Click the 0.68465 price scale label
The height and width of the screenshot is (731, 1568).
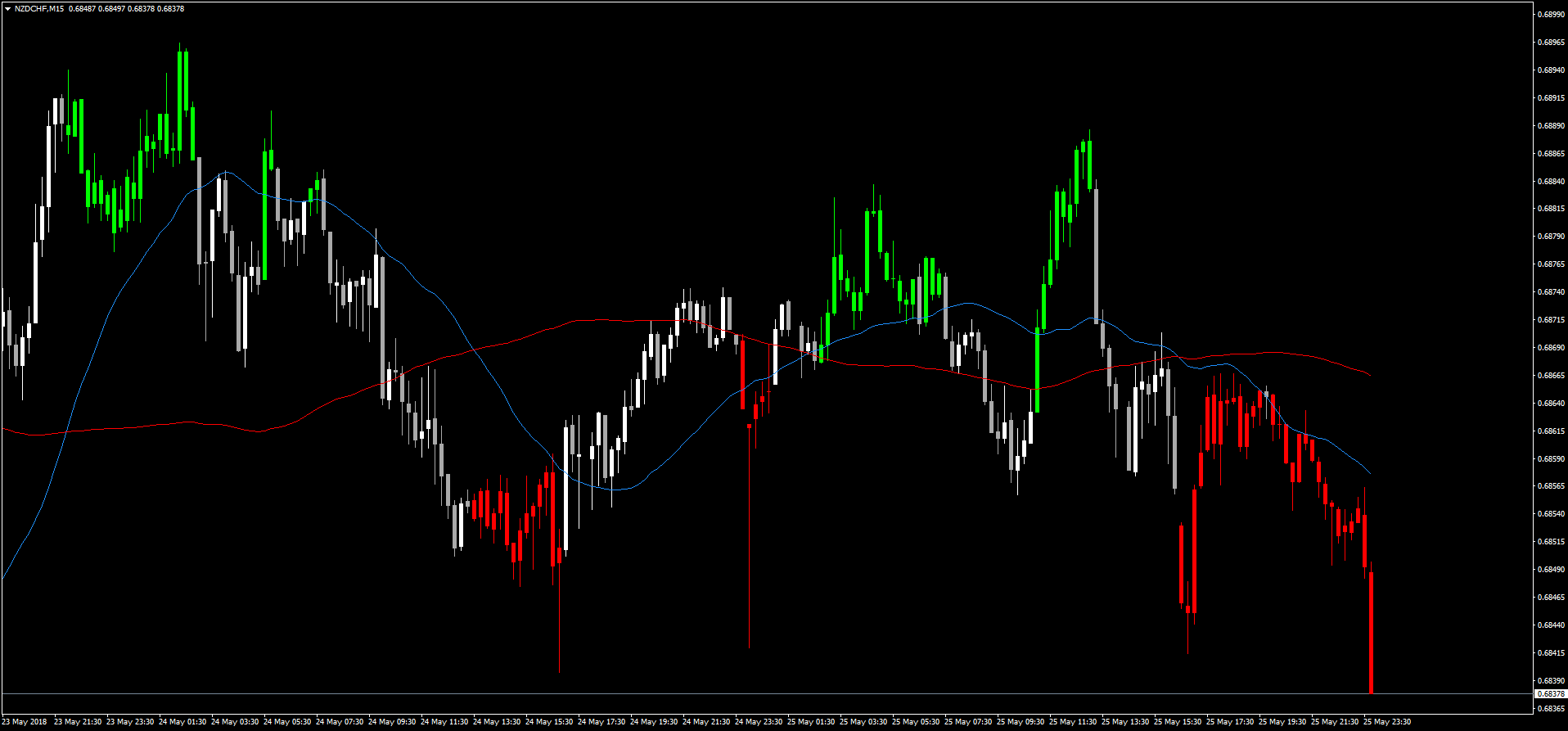[1551, 598]
